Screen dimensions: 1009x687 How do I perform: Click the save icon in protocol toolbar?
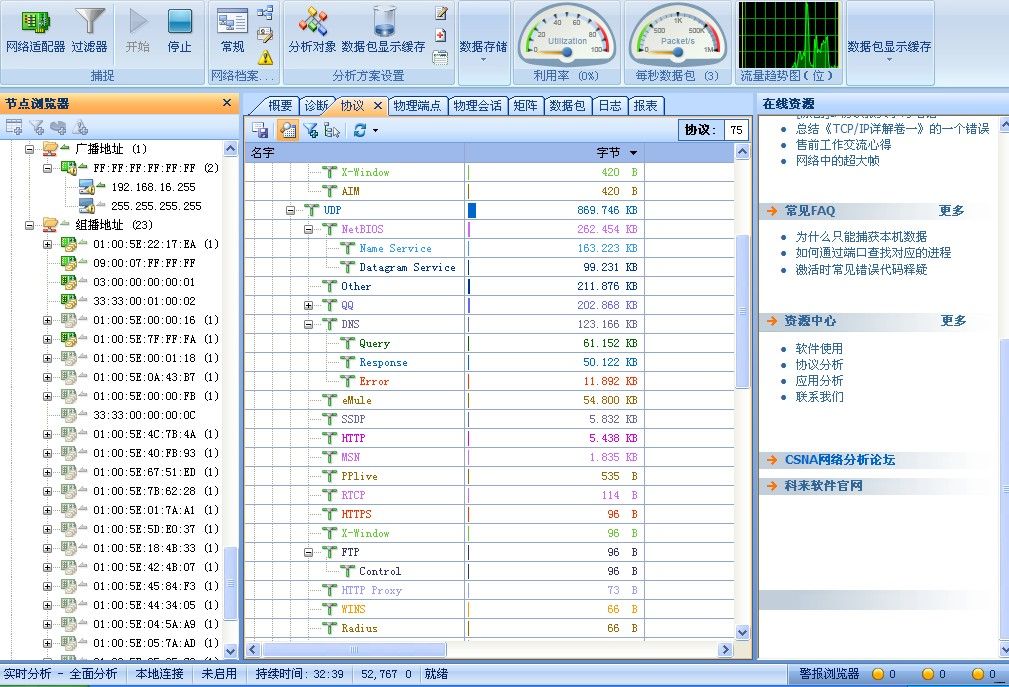click(260, 130)
